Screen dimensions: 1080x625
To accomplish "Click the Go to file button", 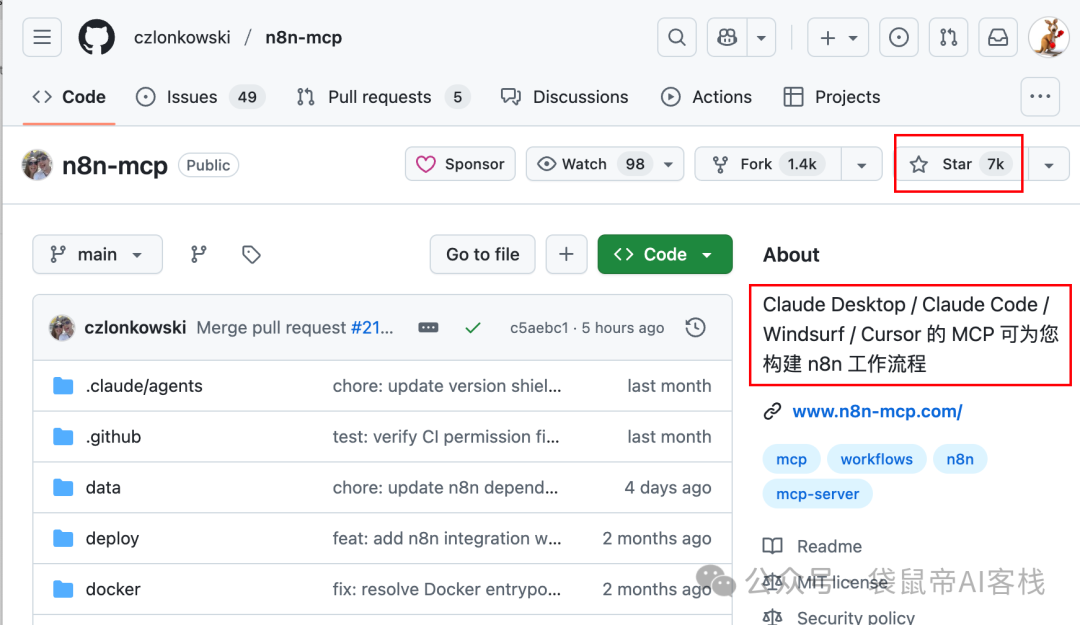I will click(x=482, y=254).
